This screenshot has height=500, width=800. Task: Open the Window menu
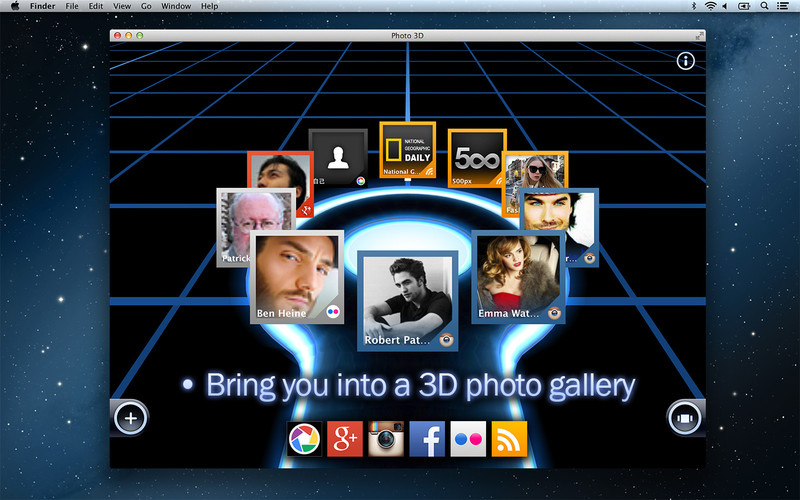pyautogui.click(x=176, y=6)
